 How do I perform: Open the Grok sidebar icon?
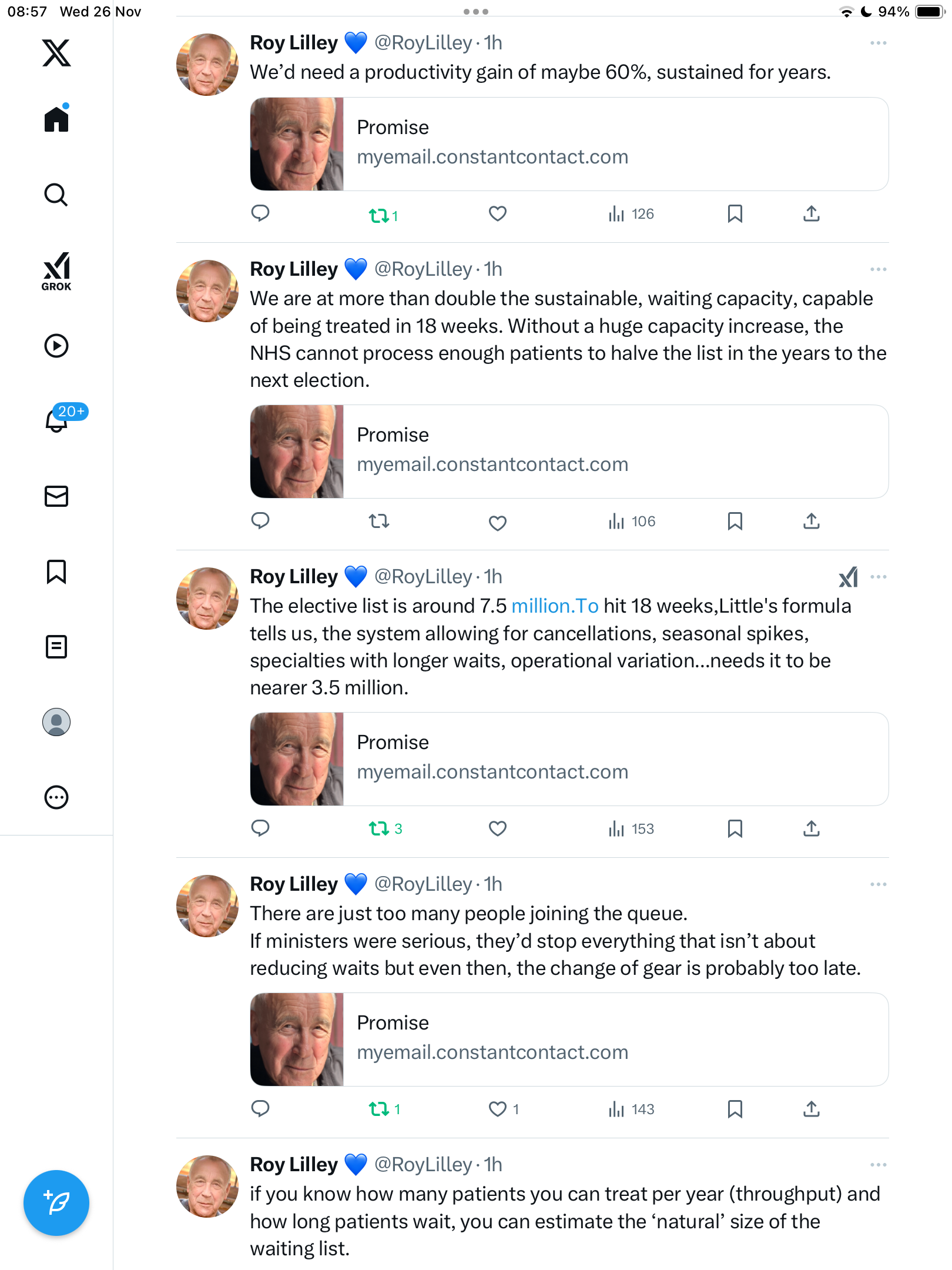point(56,271)
